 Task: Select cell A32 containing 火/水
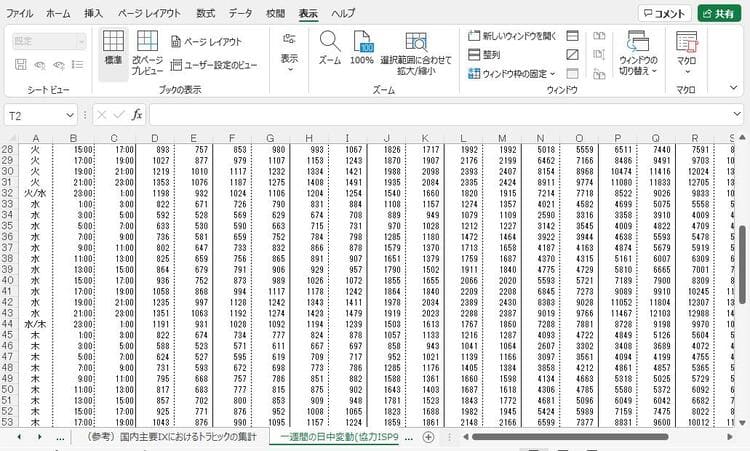35,193
